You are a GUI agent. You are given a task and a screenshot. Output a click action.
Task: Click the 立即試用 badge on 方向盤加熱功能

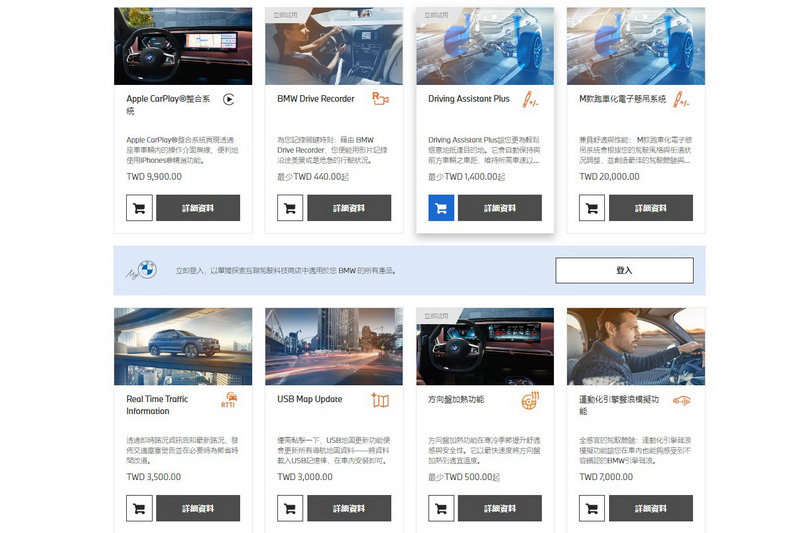coord(436,316)
